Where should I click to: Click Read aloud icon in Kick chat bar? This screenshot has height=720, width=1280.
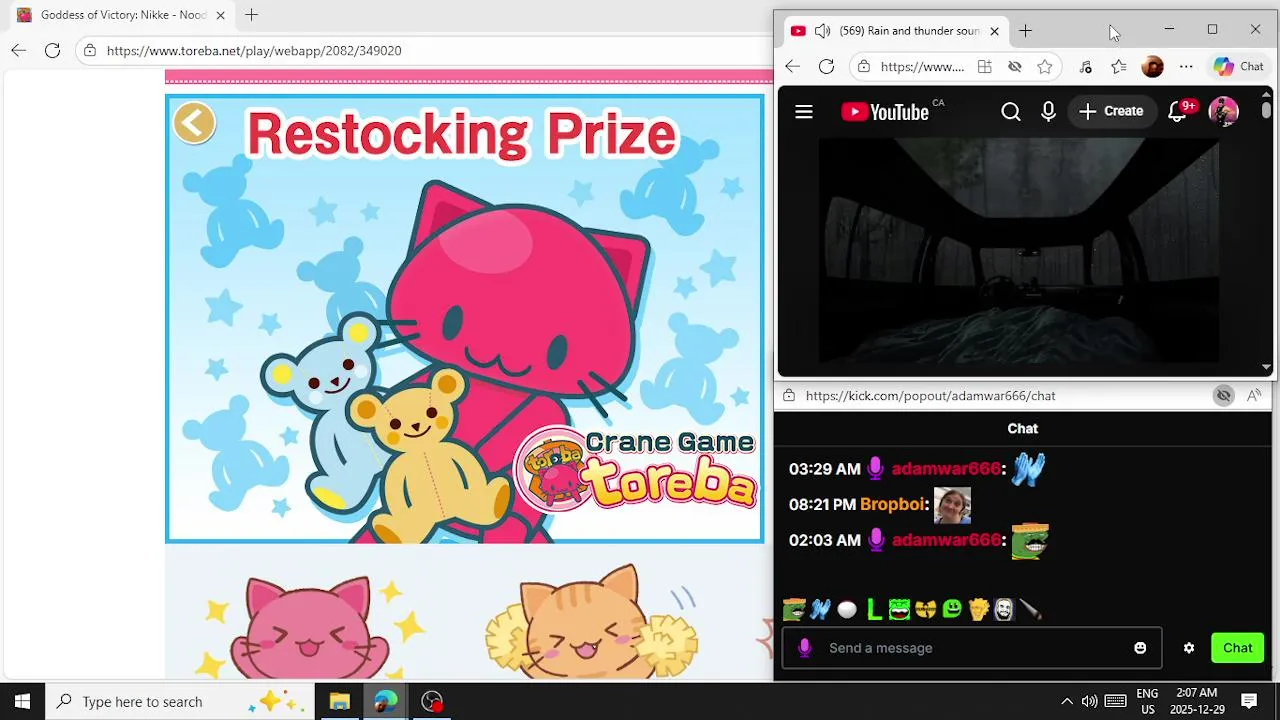coord(1254,396)
